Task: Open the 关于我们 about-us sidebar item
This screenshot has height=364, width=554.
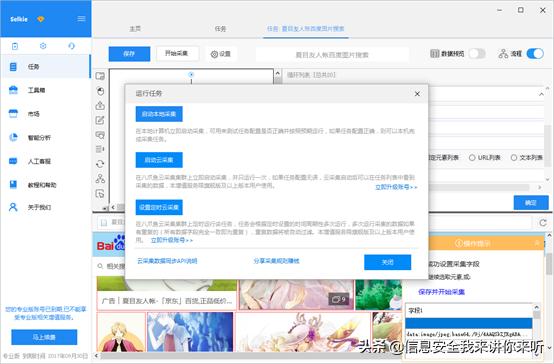Action: [x=46, y=207]
